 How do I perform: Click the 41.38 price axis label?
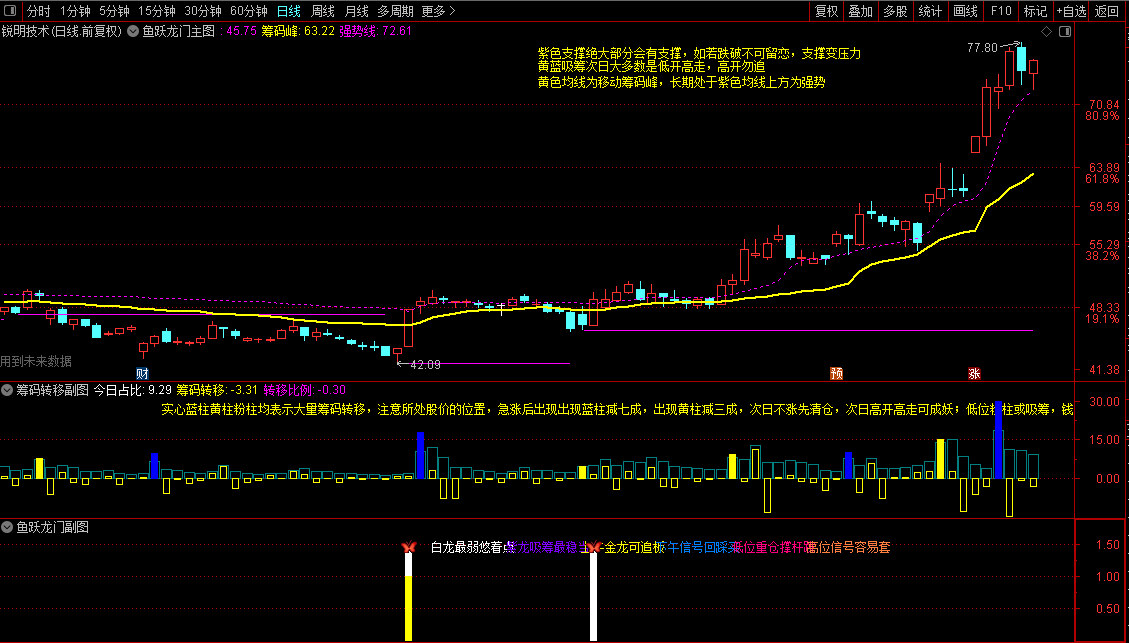[1104, 369]
